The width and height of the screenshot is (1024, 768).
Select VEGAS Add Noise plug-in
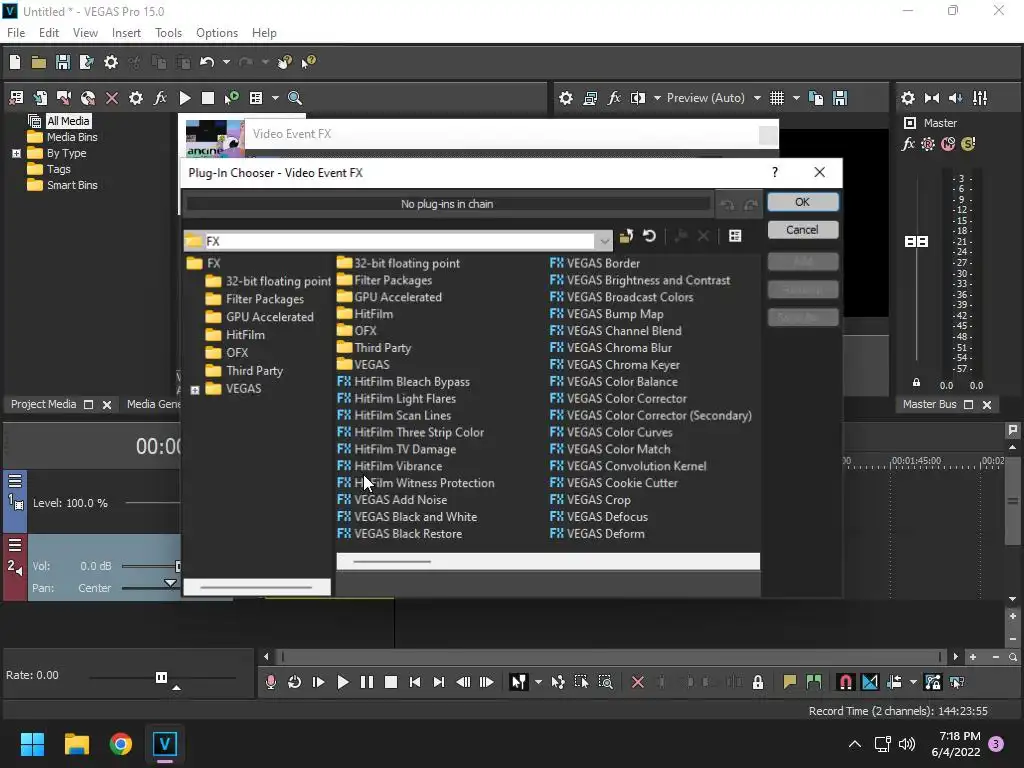[x=392, y=500]
